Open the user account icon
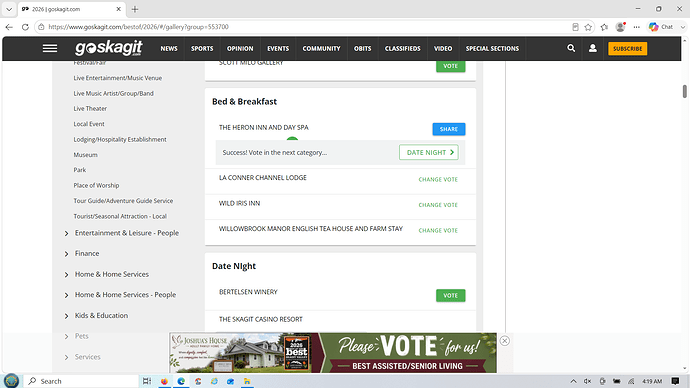 (593, 48)
